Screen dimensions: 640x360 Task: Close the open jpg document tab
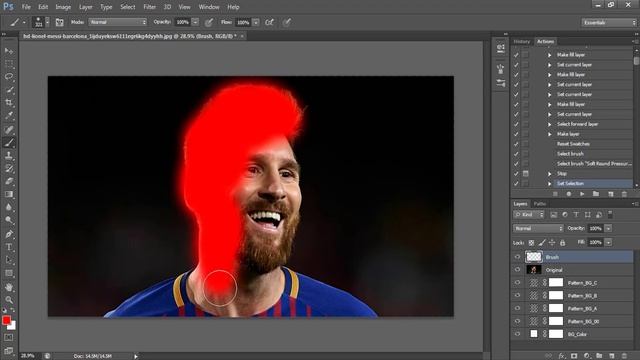[242, 36]
